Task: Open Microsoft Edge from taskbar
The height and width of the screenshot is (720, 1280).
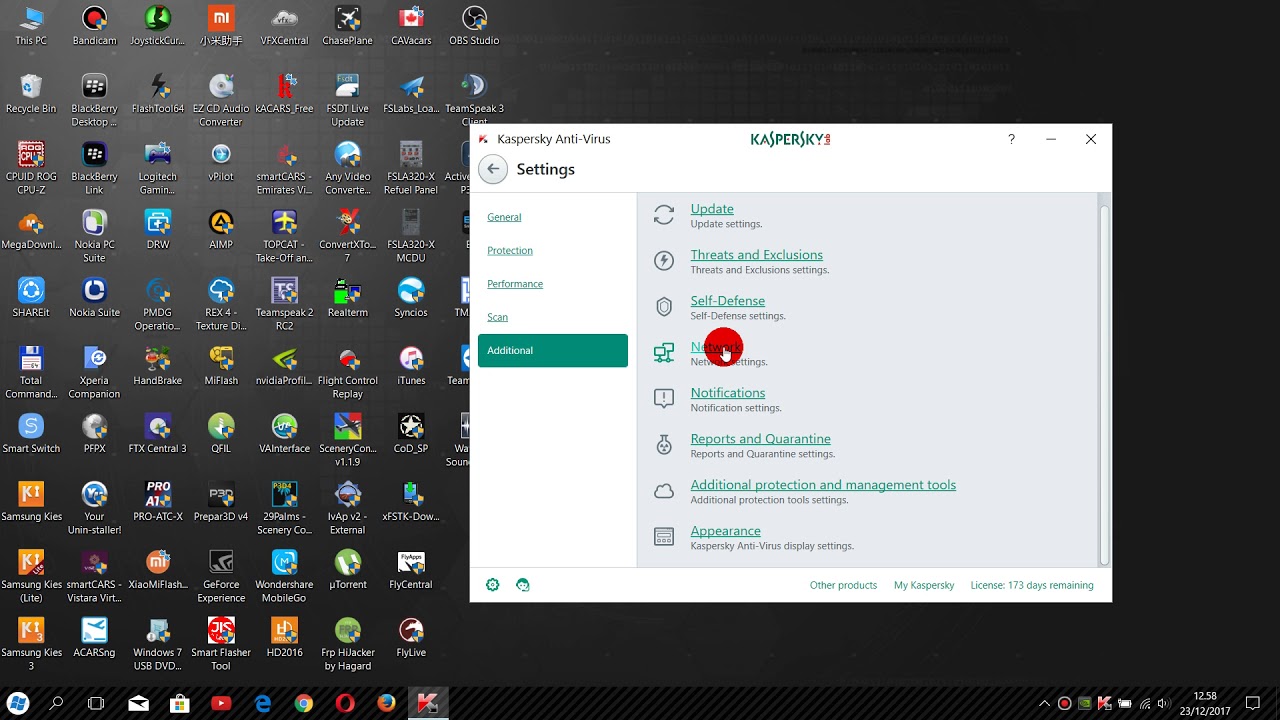Action: click(x=263, y=704)
